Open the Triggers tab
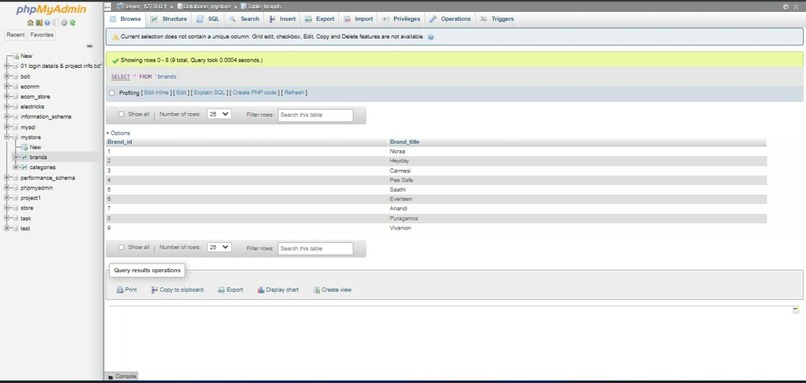 [x=497, y=19]
